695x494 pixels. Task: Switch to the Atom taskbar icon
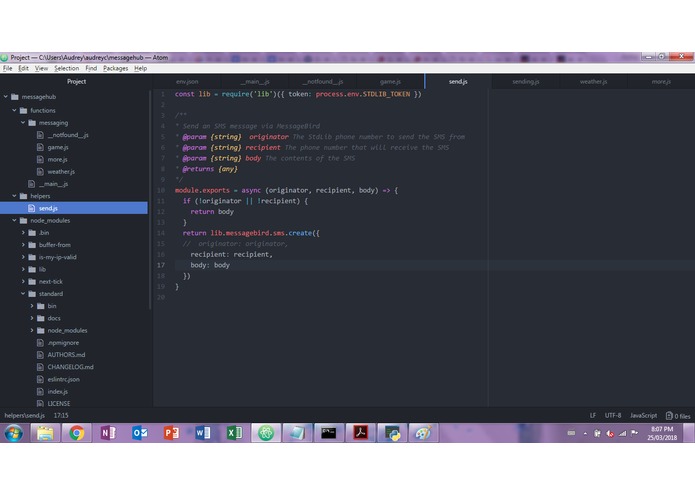(266, 433)
